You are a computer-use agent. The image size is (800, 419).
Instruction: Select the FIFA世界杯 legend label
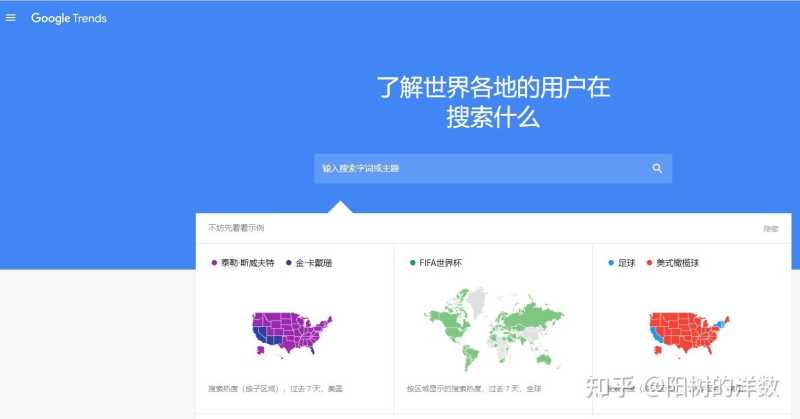click(440, 263)
